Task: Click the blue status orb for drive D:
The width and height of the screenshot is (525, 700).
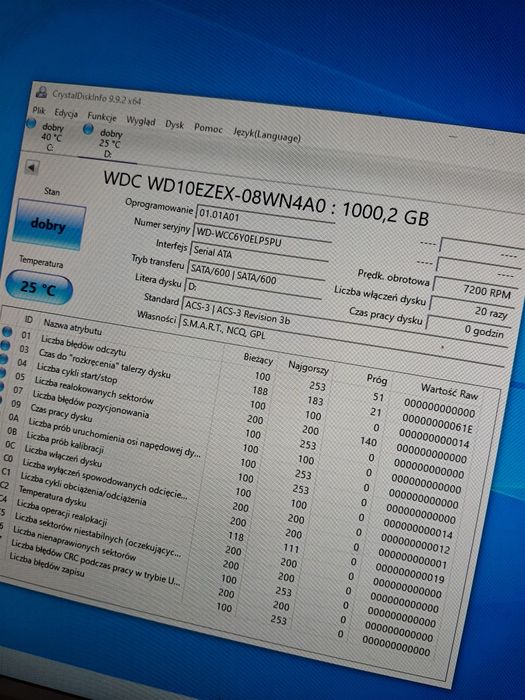Action: click(x=88, y=129)
